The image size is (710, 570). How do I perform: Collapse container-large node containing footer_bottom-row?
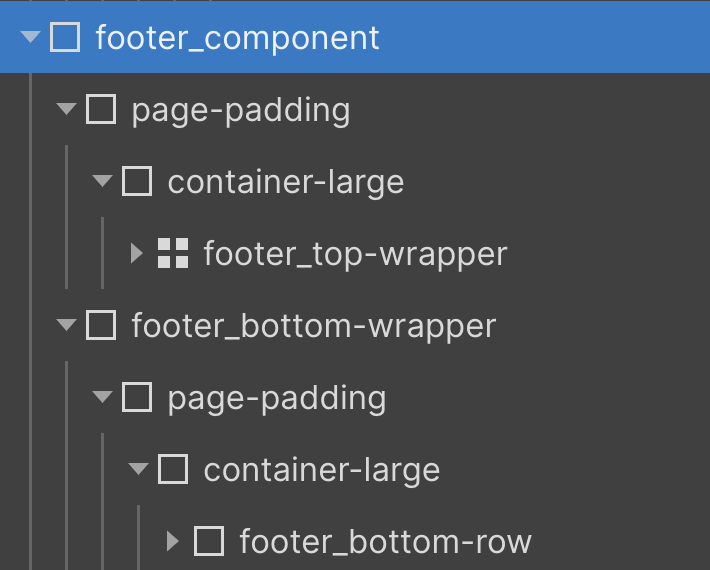[x=138, y=469]
